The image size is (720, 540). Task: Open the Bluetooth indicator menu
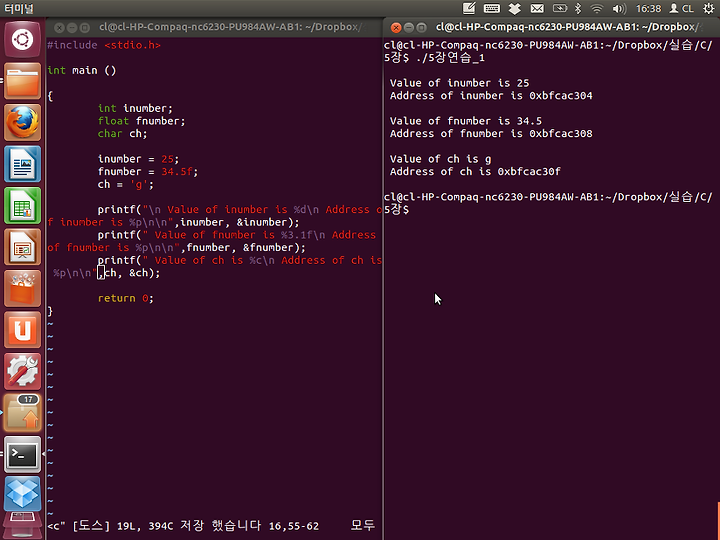[578, 8]
